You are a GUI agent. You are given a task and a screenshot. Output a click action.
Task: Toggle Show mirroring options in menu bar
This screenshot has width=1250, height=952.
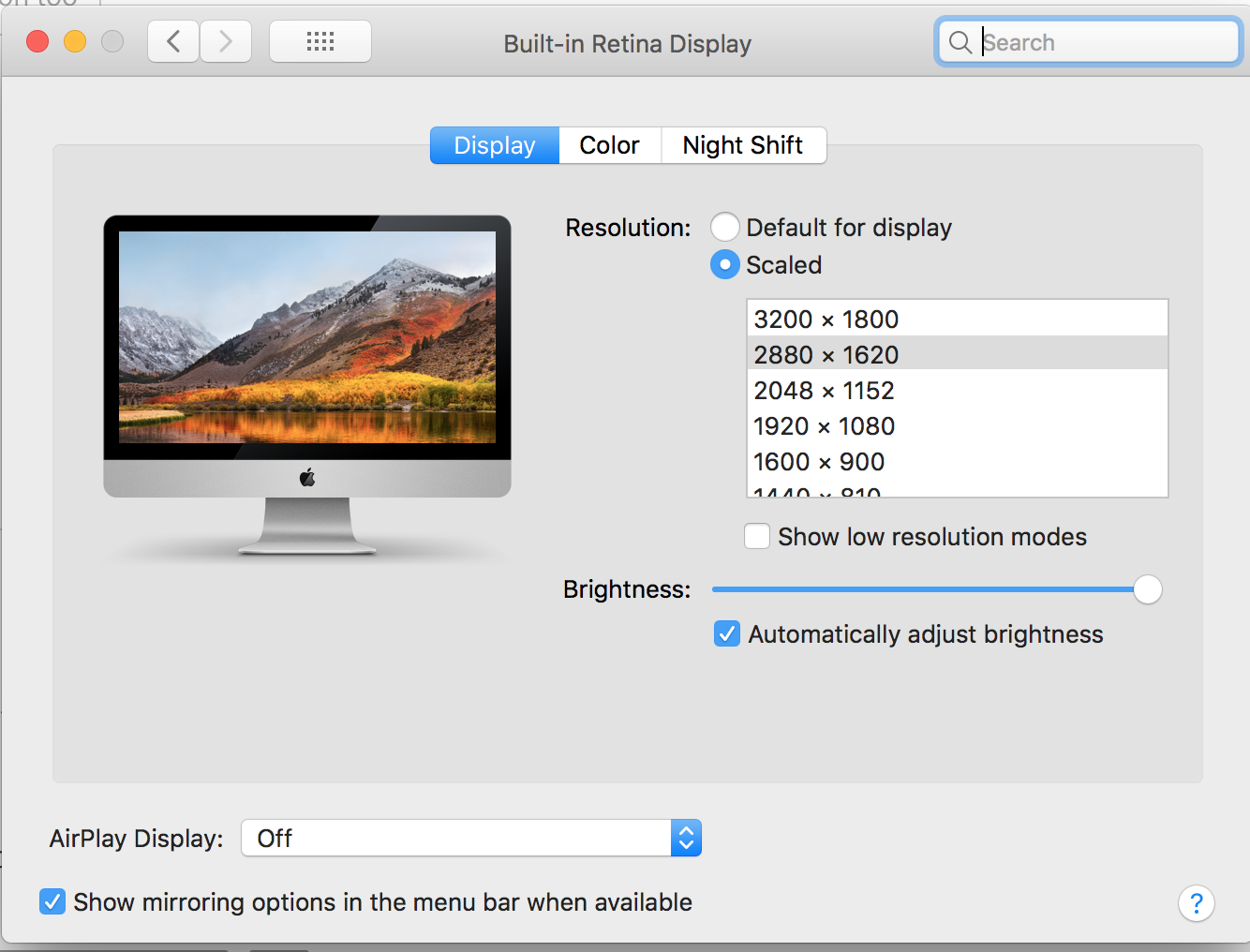coord(52,902)
